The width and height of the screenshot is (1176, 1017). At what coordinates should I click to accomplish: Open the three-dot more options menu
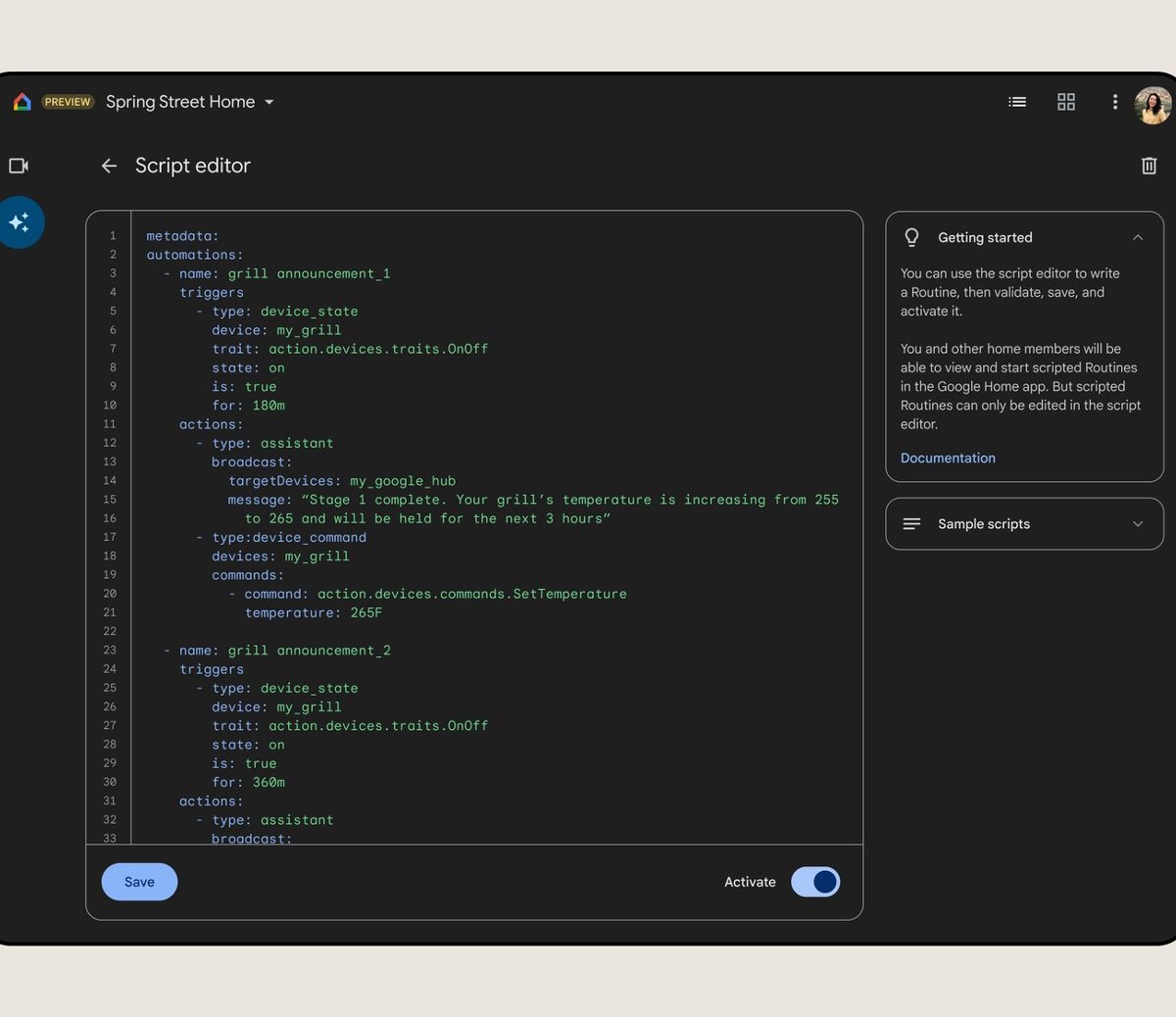pyautogui.click(x=1114, y=102)
